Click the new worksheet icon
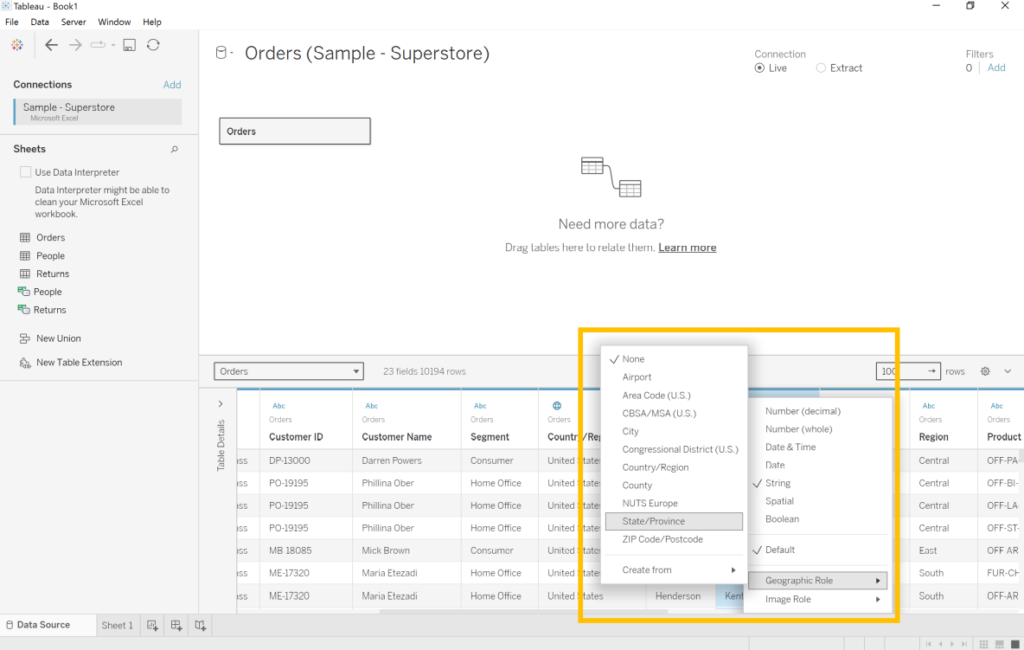This screenshot has width=1024, height=650. coord(153,625)
